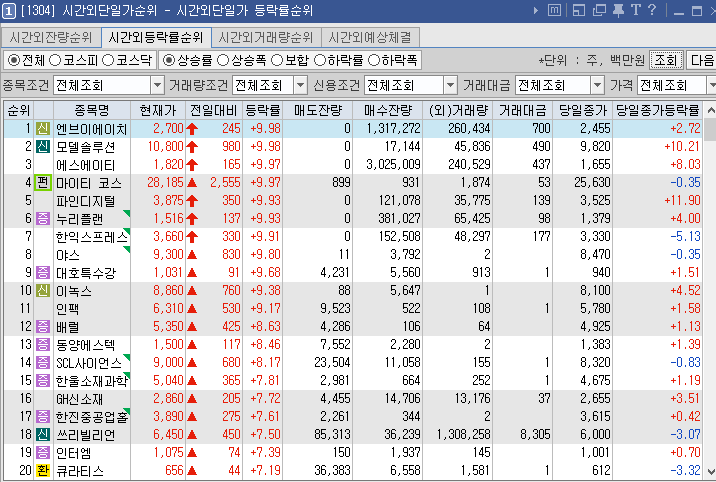
Task: Click the +11.90 closing rate cell
Action: (683, 201)
